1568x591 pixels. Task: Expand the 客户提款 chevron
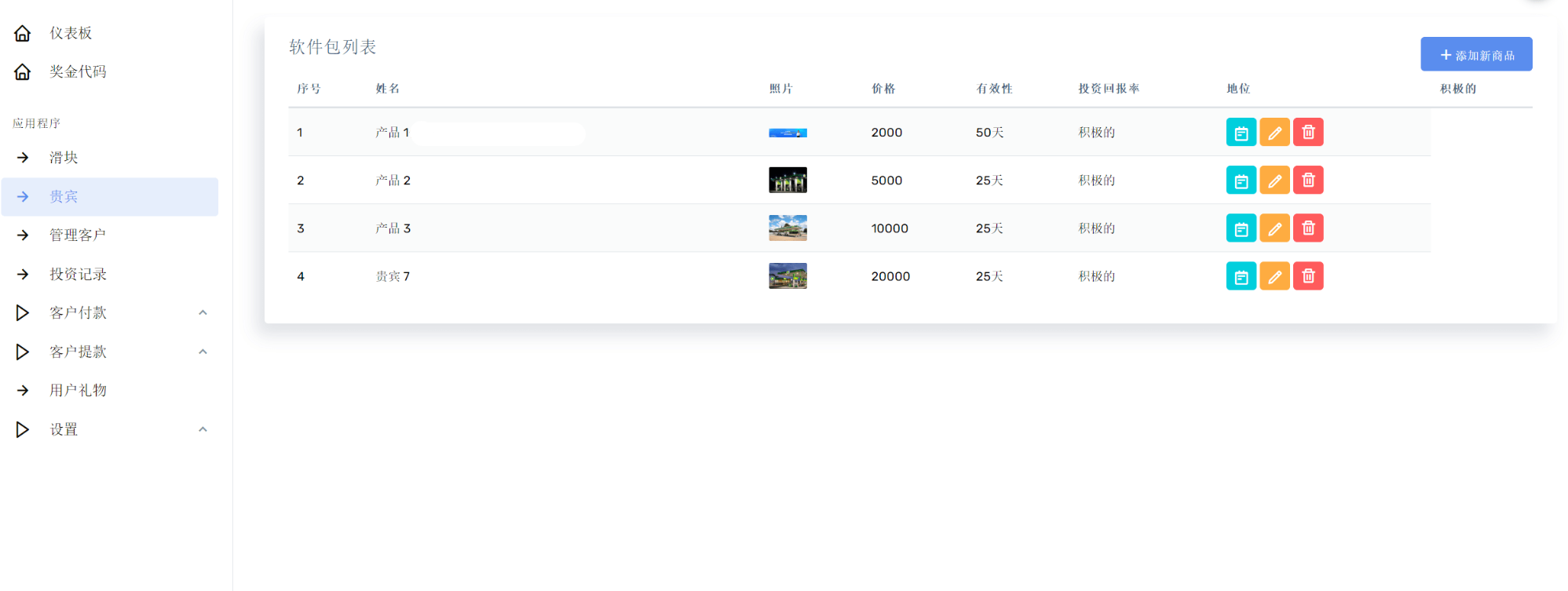(203, 352)
